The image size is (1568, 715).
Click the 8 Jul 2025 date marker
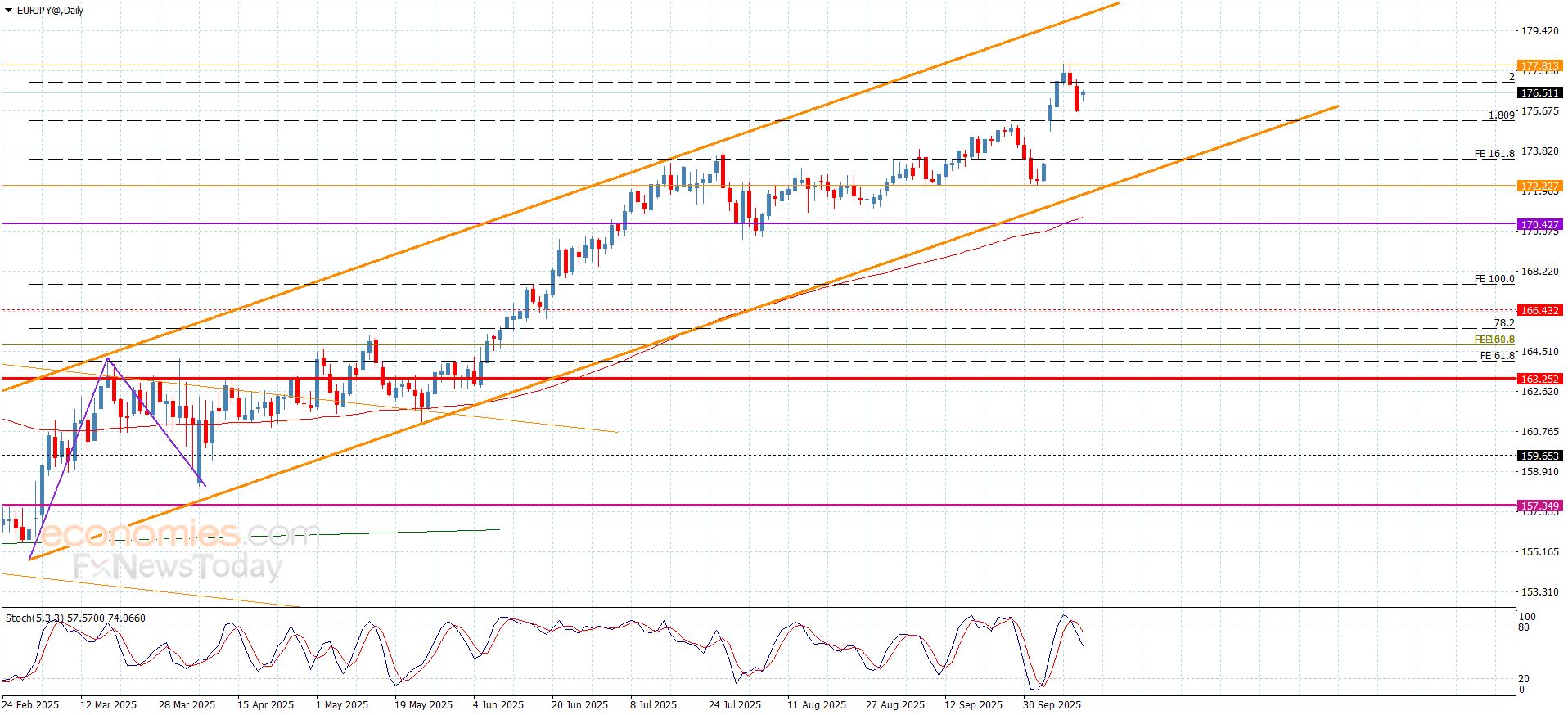[653, 705]
